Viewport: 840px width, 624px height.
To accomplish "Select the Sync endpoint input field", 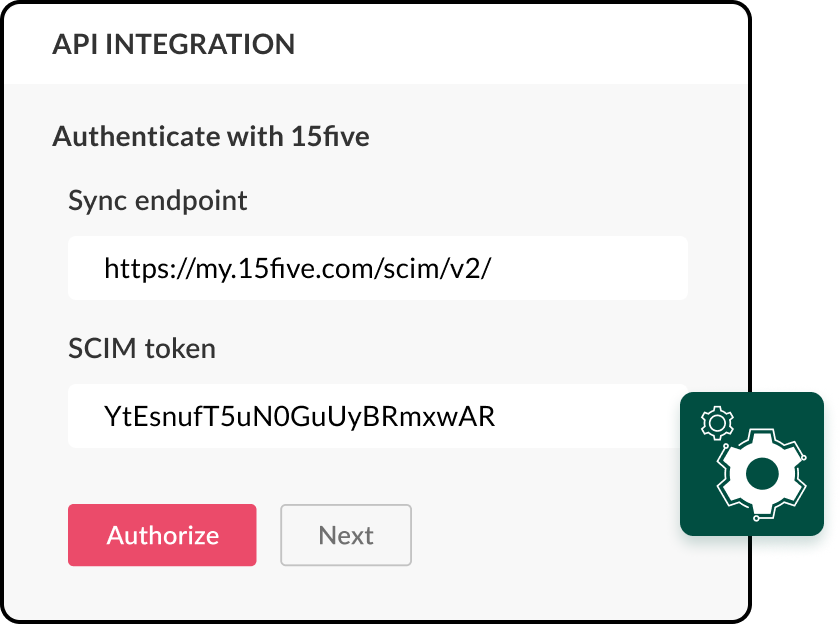I will 377,267.
